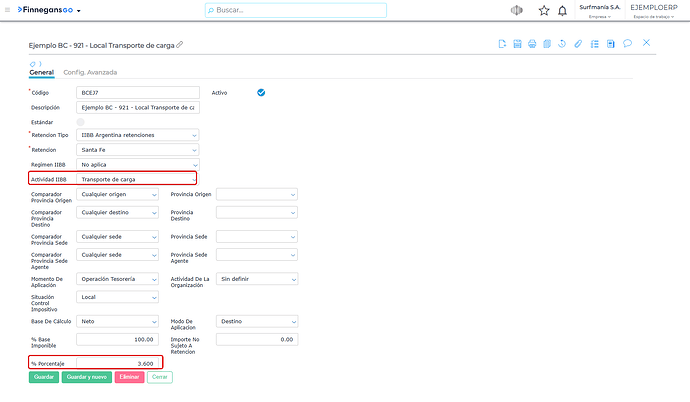This screenshot has height=402, width=690.
Task: Open Provincia Sede Agente dropdown
Action: point(257,255)
